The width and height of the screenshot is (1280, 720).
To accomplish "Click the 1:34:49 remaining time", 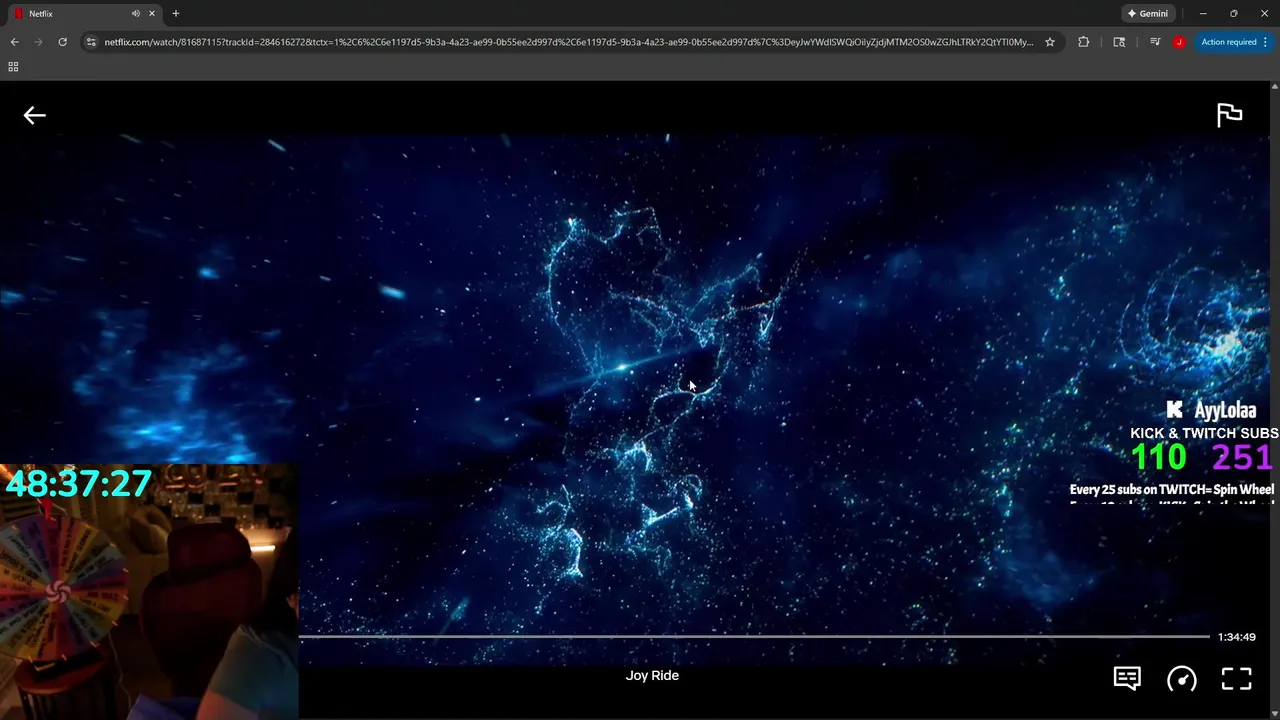I will [x=1236, y=637].
